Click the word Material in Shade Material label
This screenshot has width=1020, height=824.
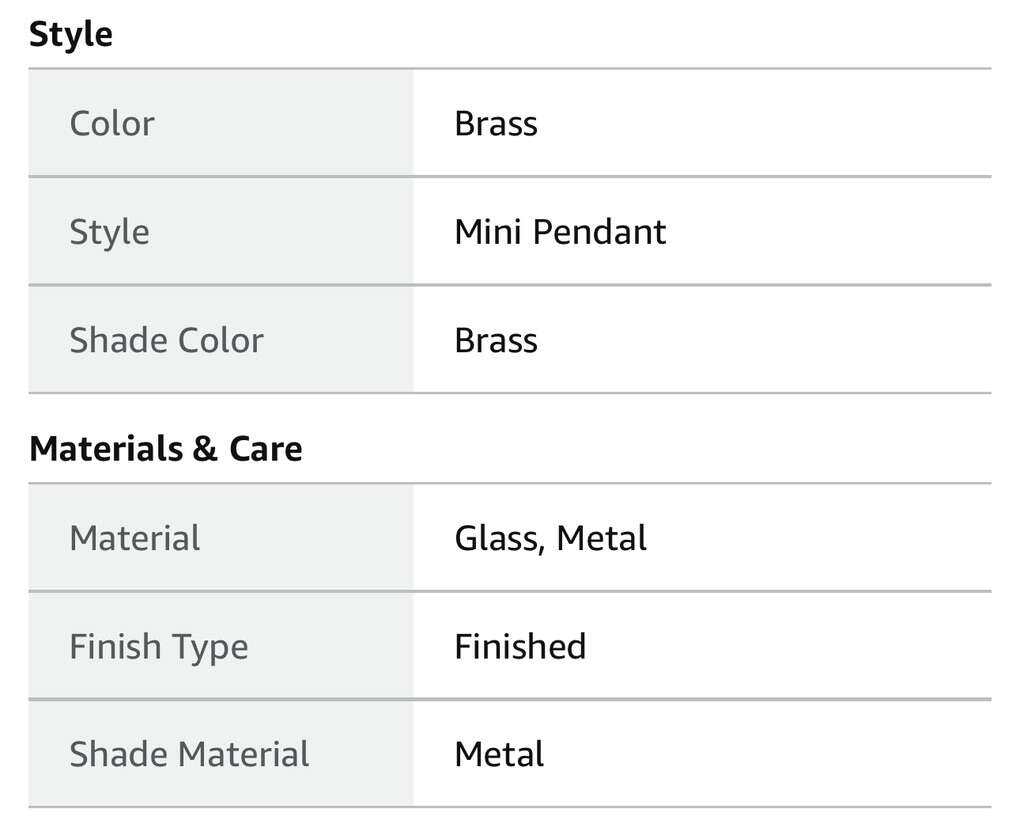pos(246,755)
